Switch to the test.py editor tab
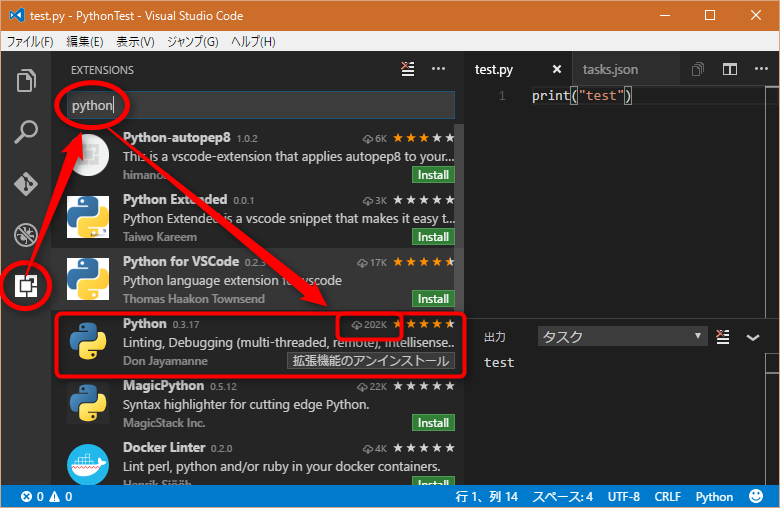This screenshot has height=508, width=780. pos(493,70)
